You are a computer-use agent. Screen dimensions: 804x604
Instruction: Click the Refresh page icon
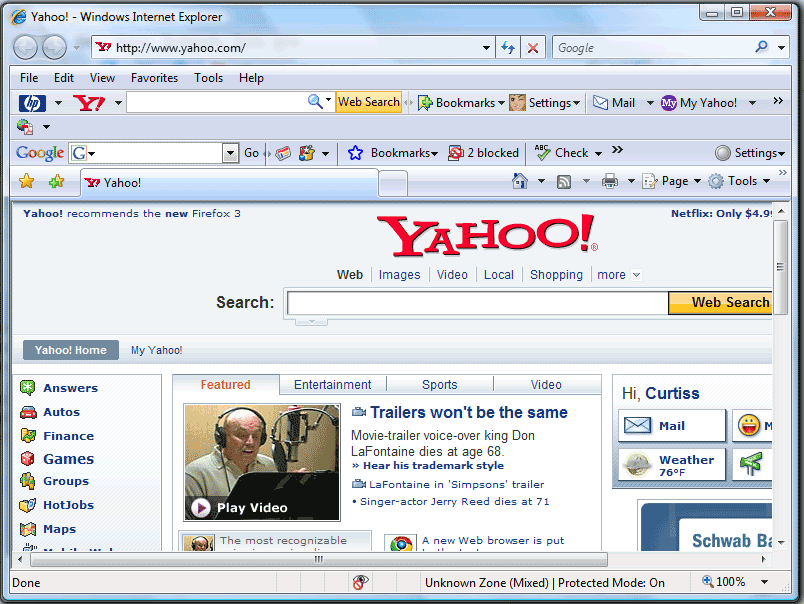pos(508,48)
